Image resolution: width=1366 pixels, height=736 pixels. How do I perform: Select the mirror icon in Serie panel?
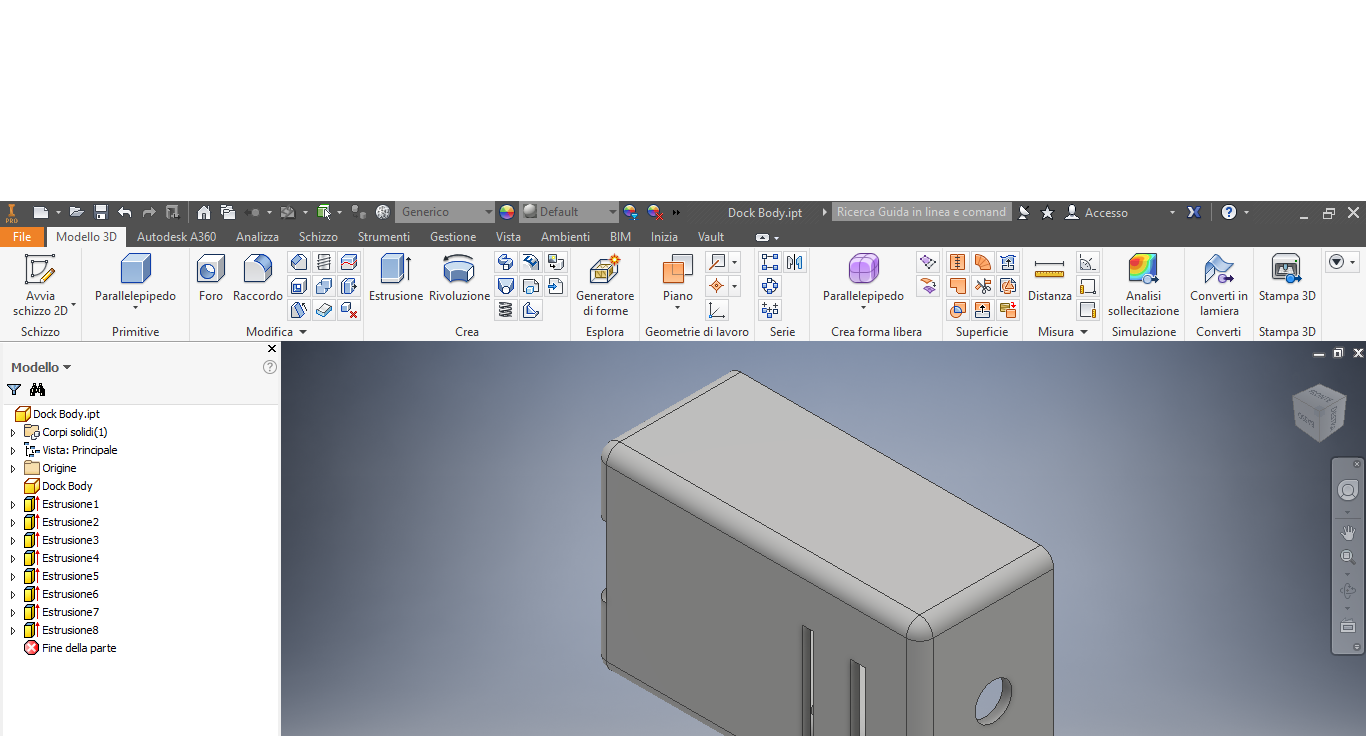coord(795,262)
